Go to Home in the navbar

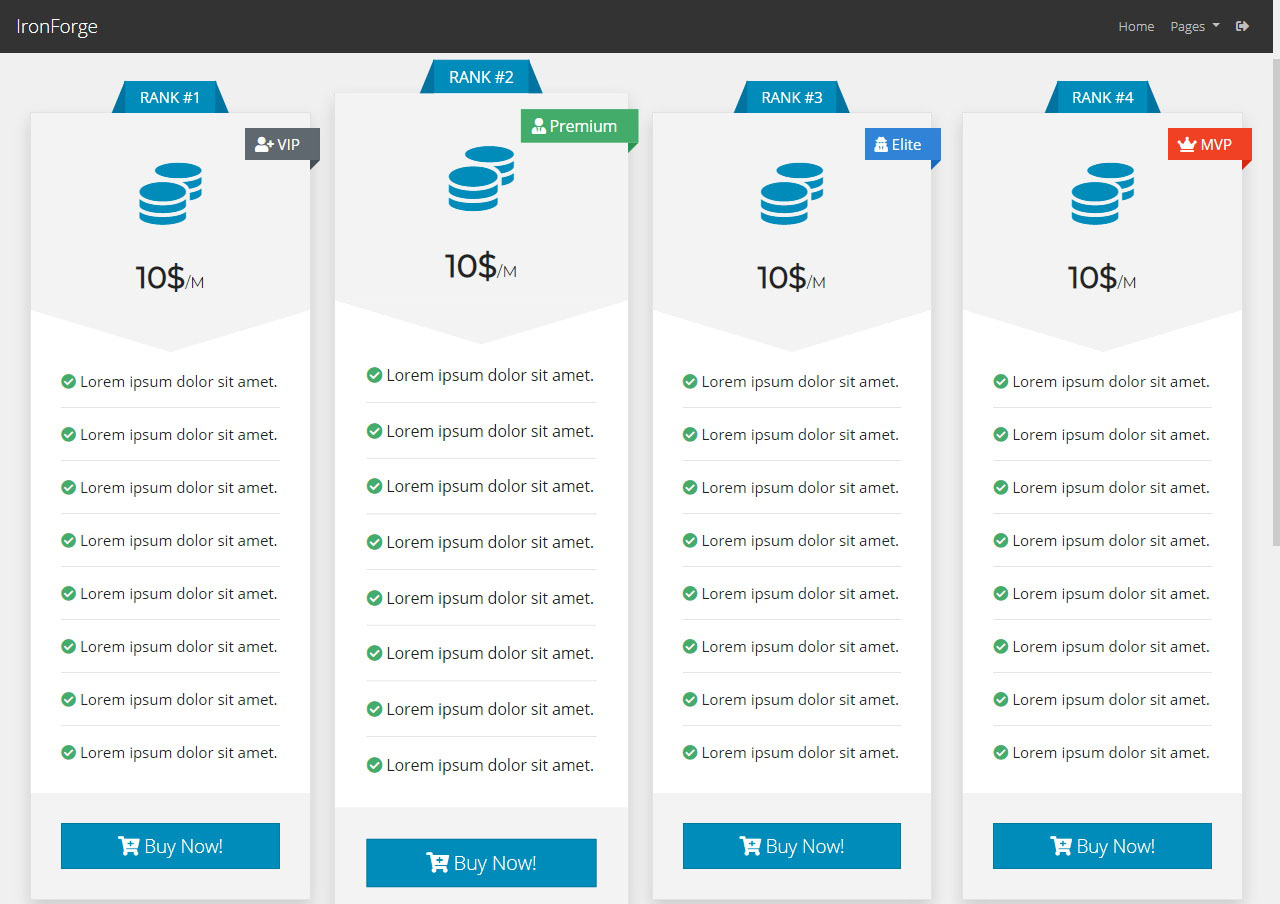(1136, 26)
